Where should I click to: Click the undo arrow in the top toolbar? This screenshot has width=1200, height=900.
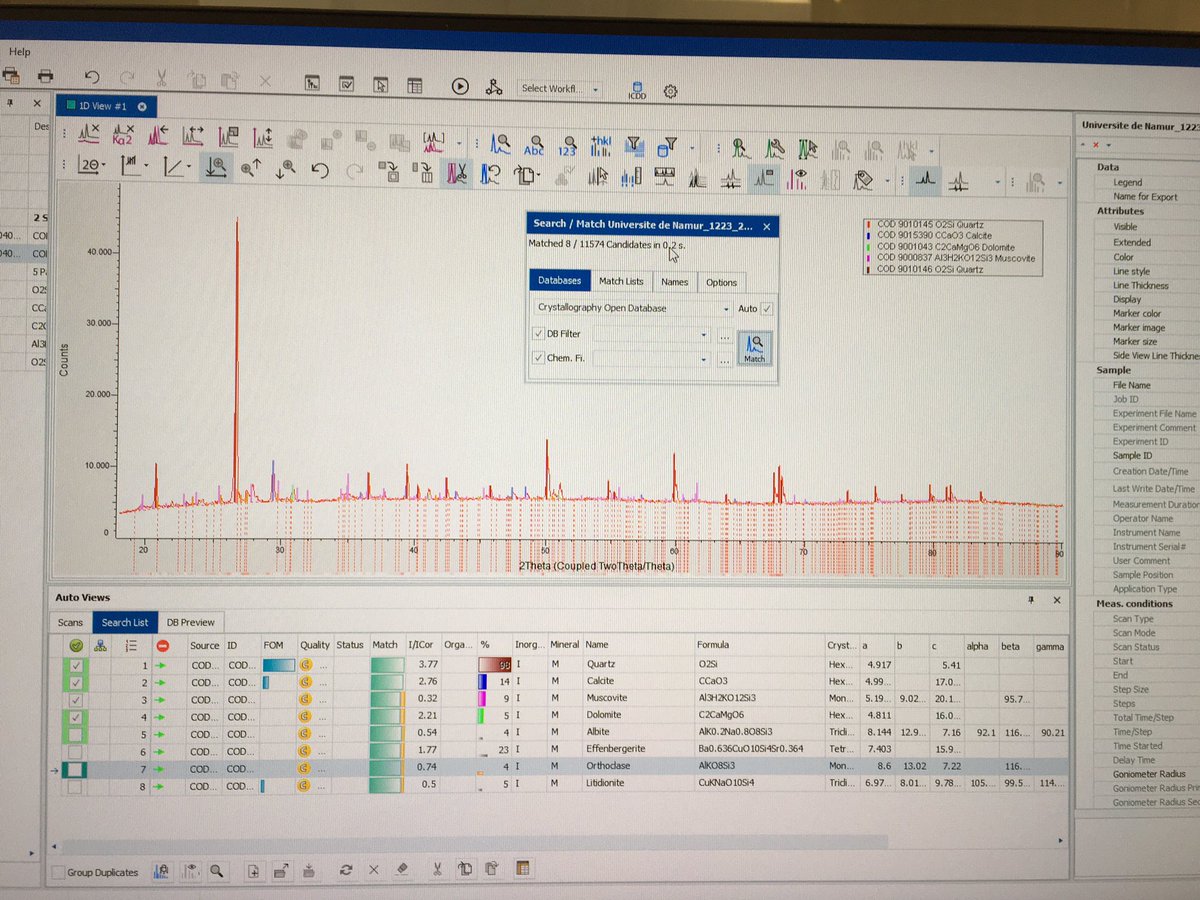92,78
